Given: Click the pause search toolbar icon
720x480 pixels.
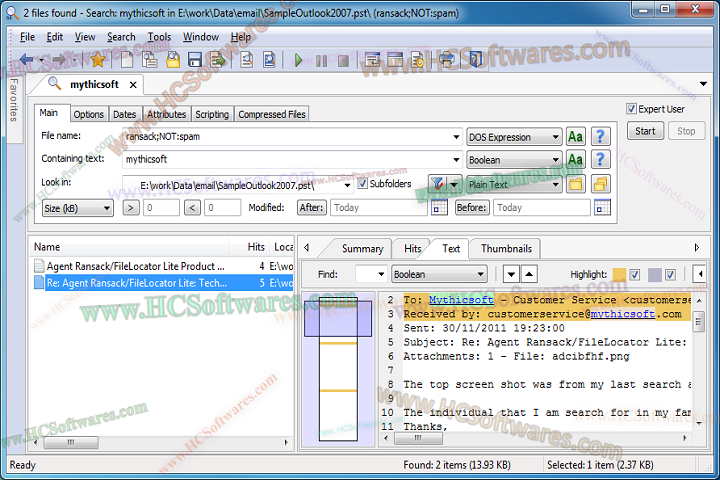Looking at the screenshot, I should click(321, 60).
